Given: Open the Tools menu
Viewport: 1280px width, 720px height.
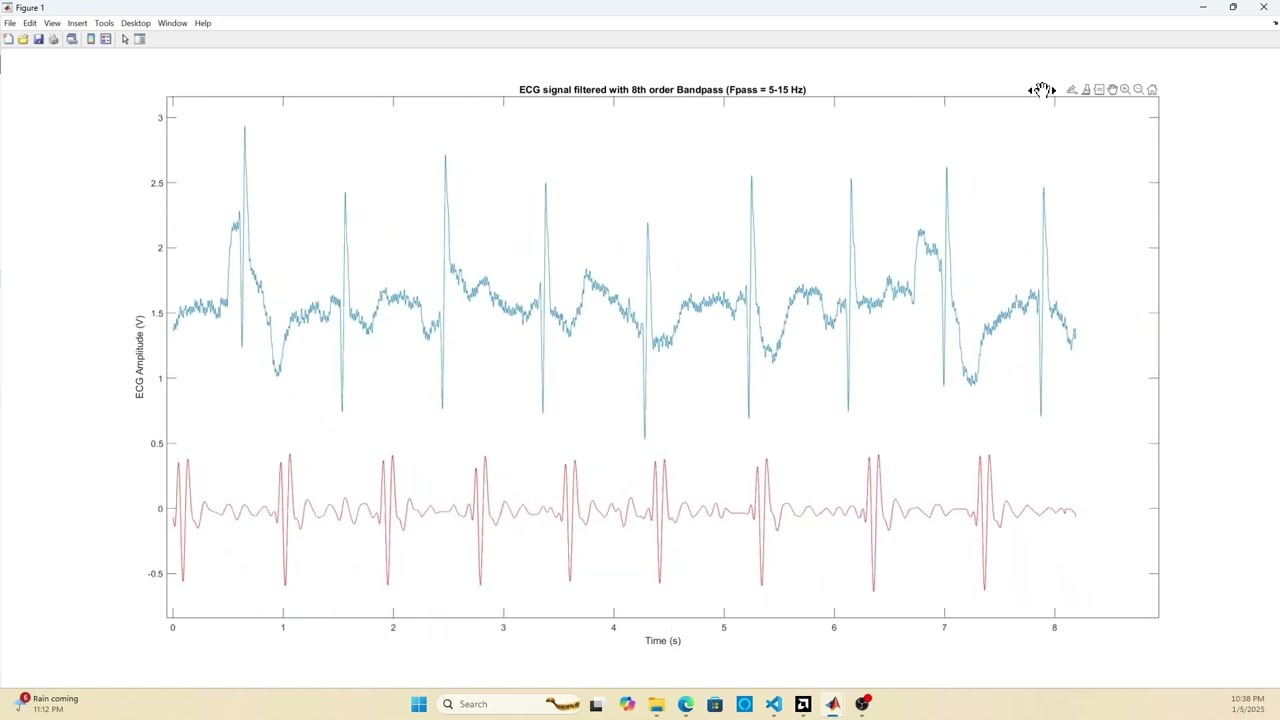Looking at the screenshot, I should pyautogui.click(x=104, y=23).
